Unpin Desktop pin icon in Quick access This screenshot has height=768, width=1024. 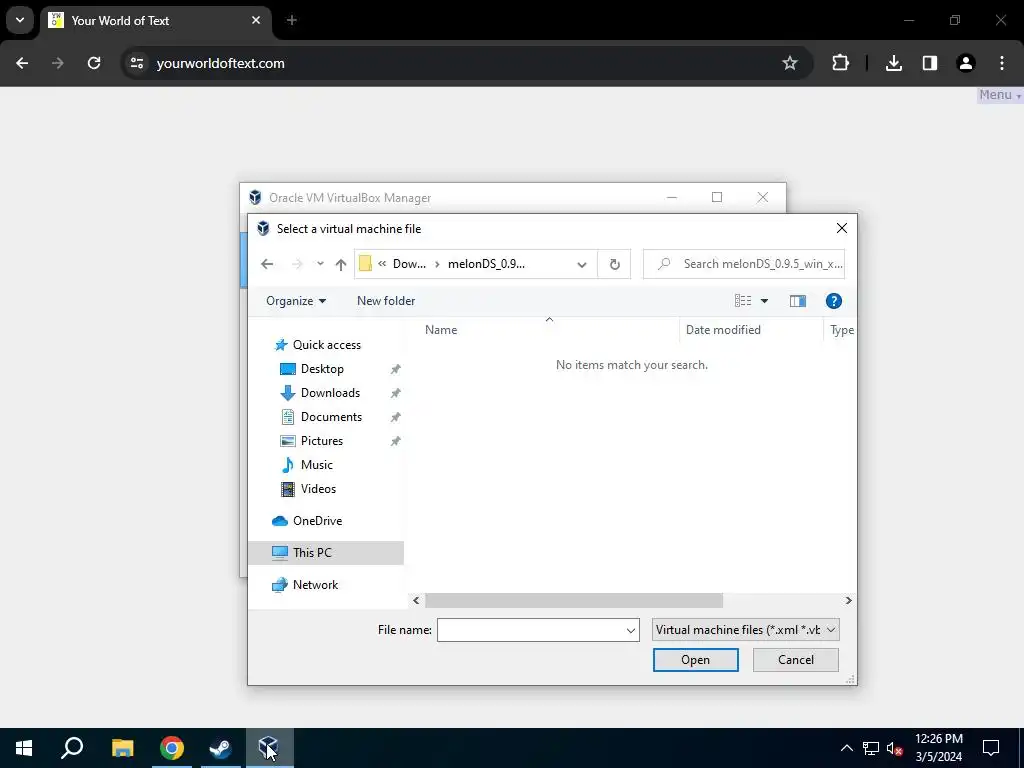click(x=395, y=369)
